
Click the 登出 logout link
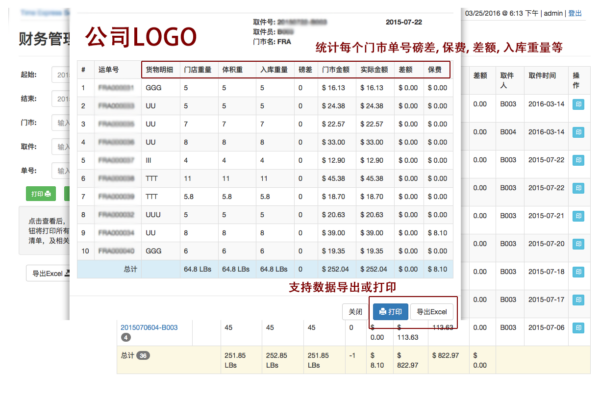575,13
